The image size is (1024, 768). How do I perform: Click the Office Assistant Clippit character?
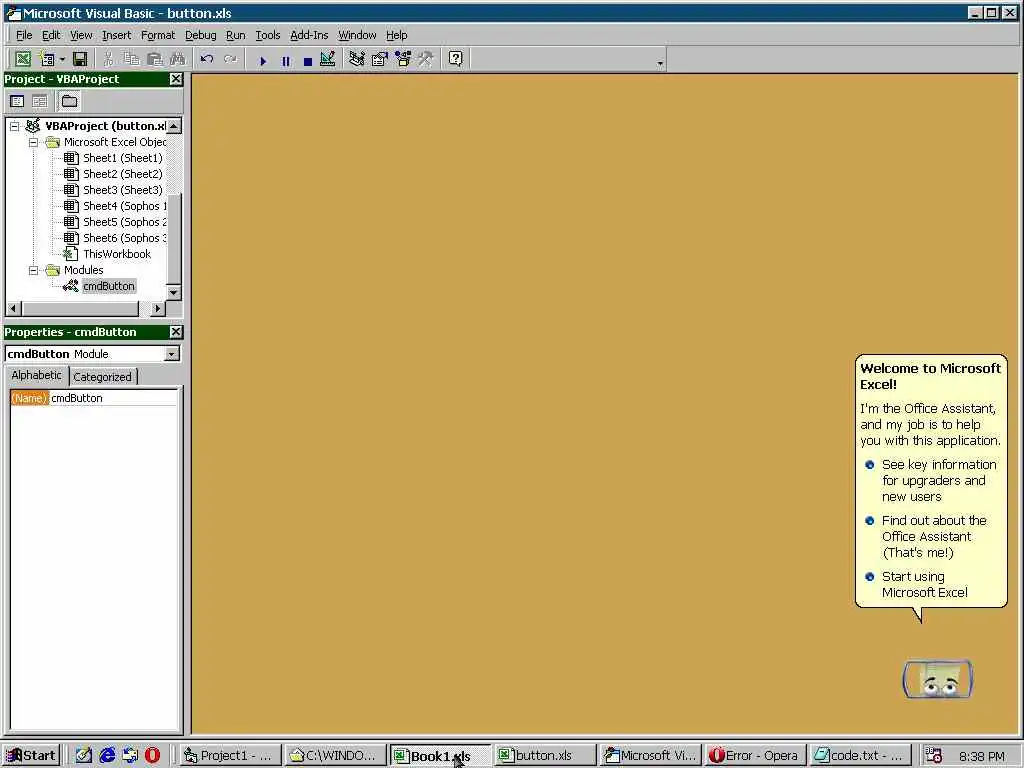point(938,679)
